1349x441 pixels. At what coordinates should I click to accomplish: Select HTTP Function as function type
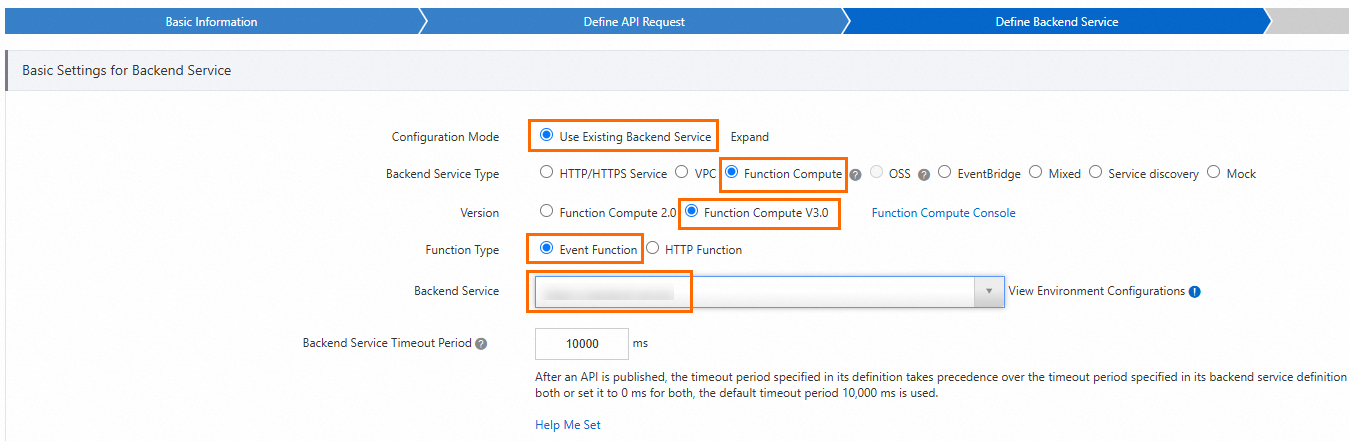pyautogui.click(x=652, y=249)
